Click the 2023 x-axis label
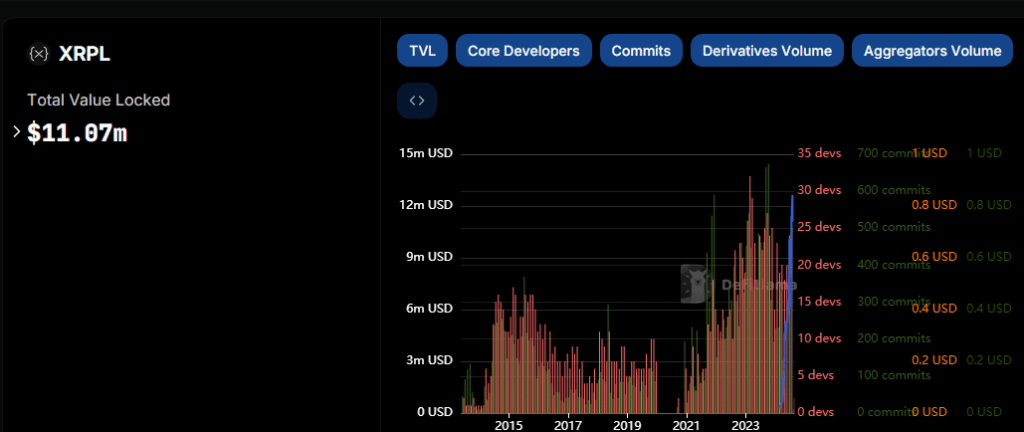 (746, 425)
